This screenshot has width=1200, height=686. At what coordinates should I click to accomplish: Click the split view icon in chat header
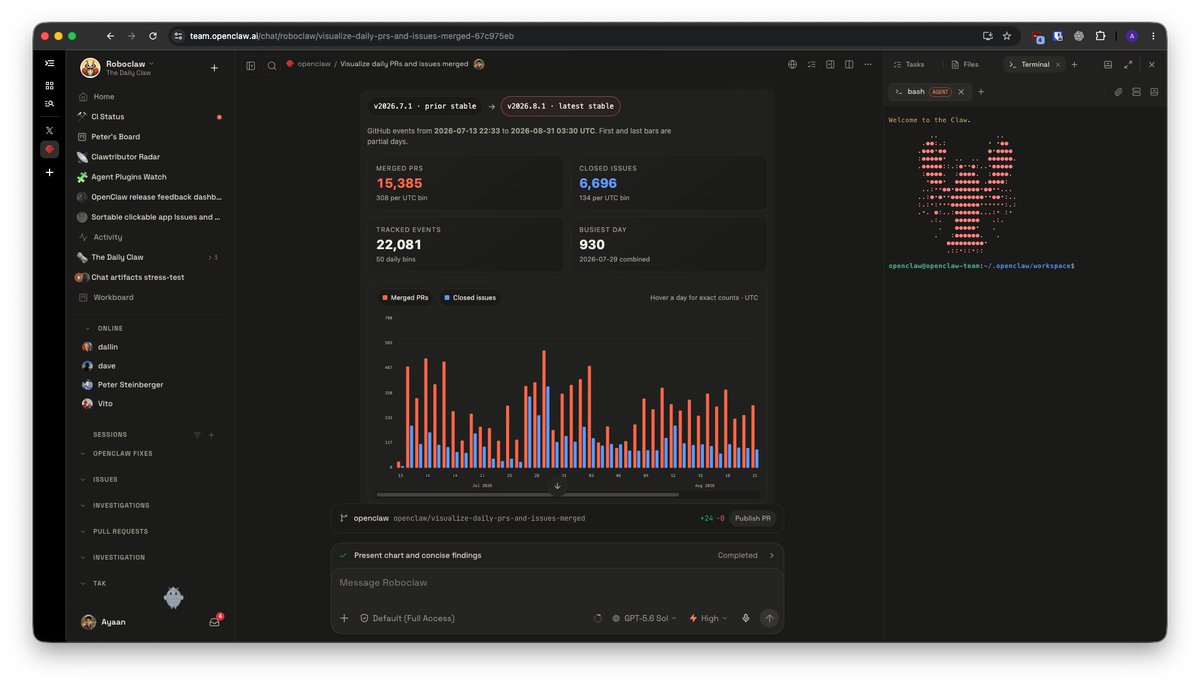click(849, 64)
